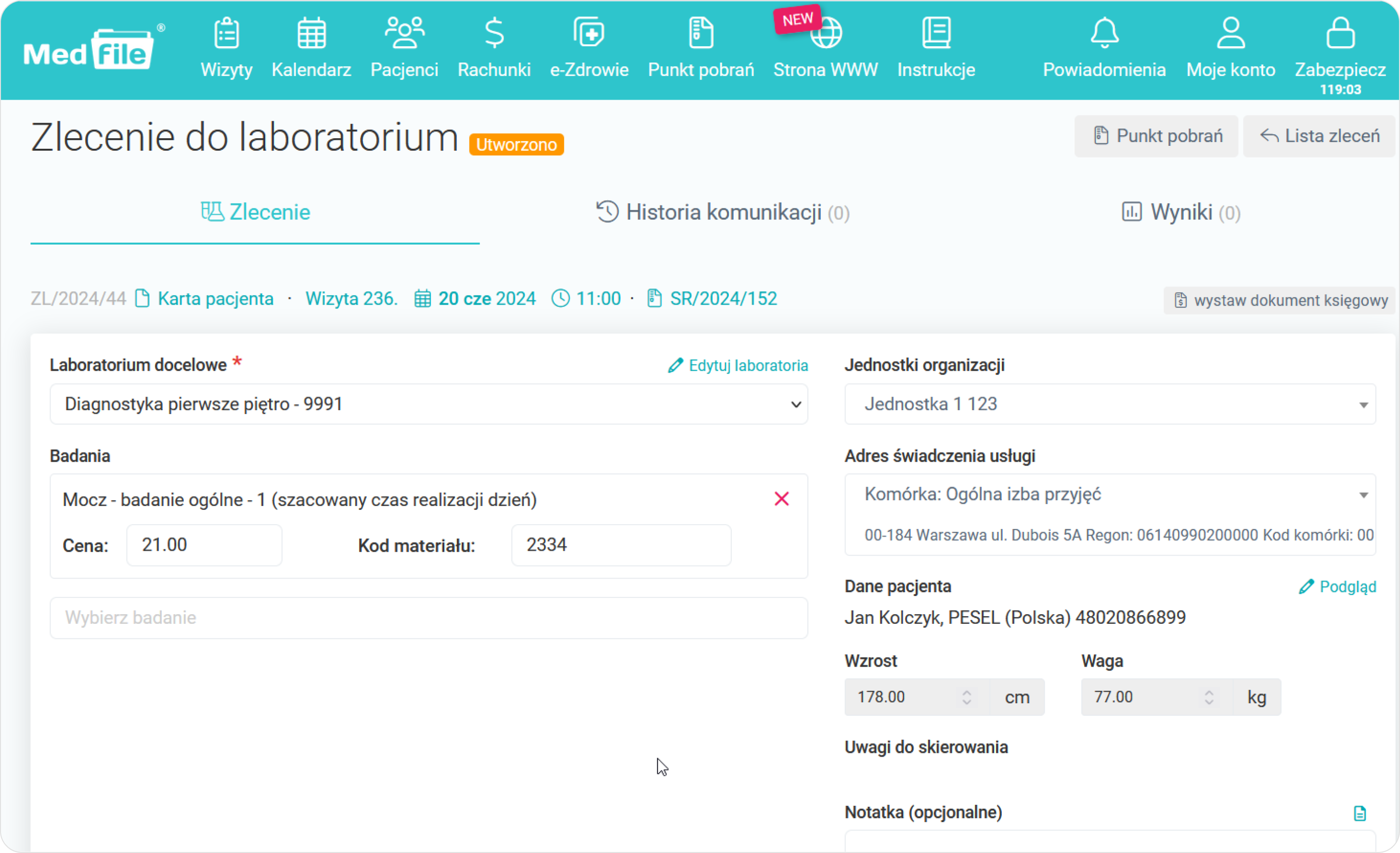Image resolution: width=1400 pixels, height=853 pixels.
Task: Click the Cena price field
Action: (x=204, y=545)
